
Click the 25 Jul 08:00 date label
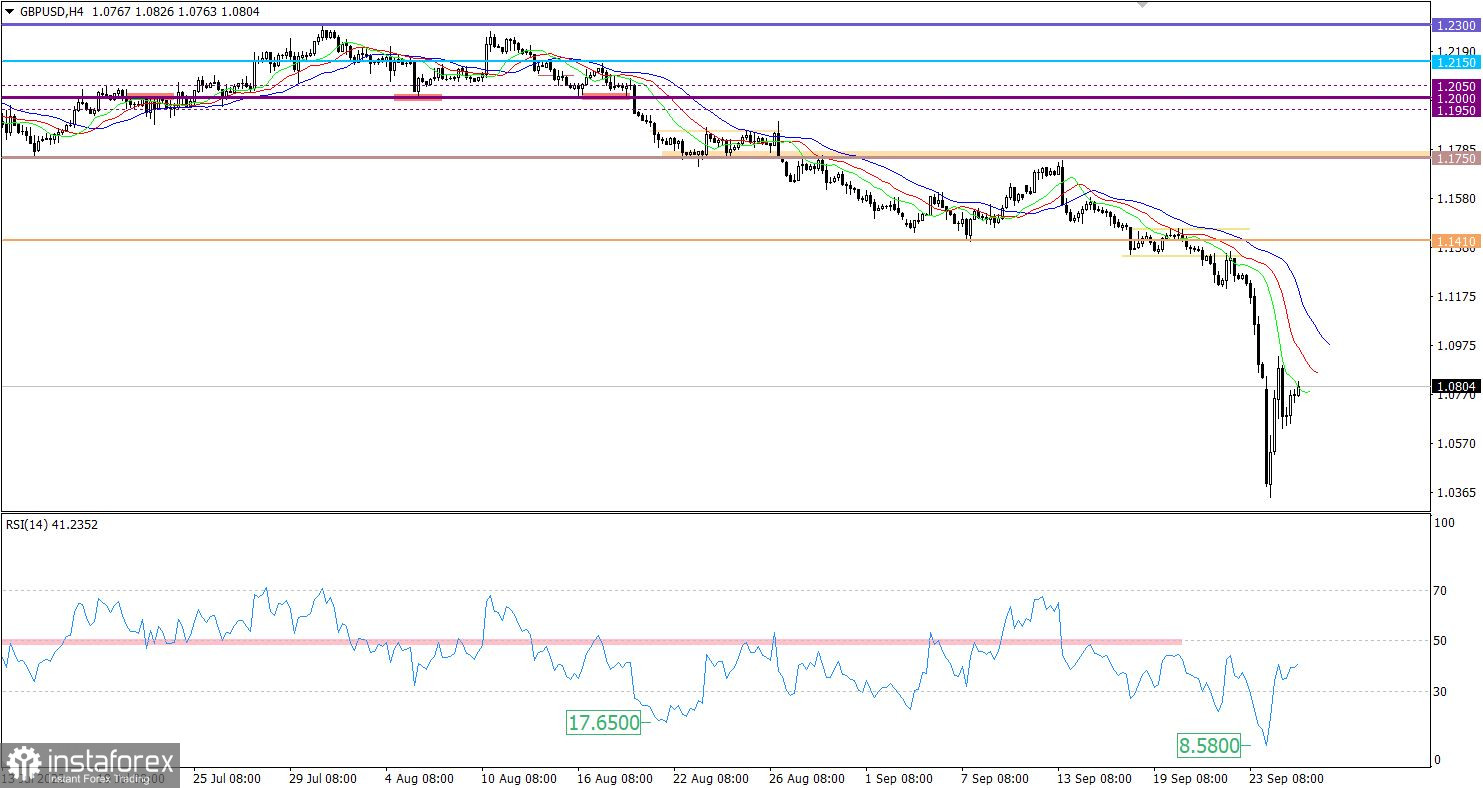click(x=227, y=777)
